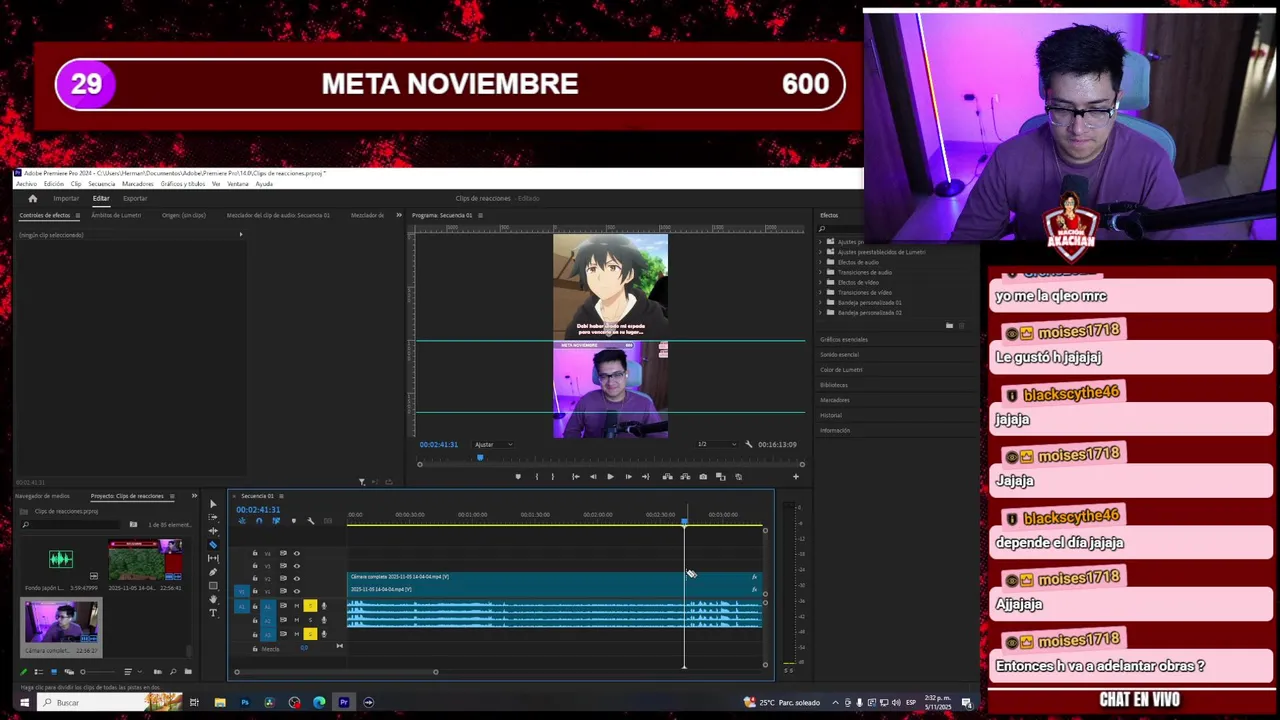Click the timeline horizontal zoom scrollbar
This screenshot has width=1280, height=720.
[335, 671]
